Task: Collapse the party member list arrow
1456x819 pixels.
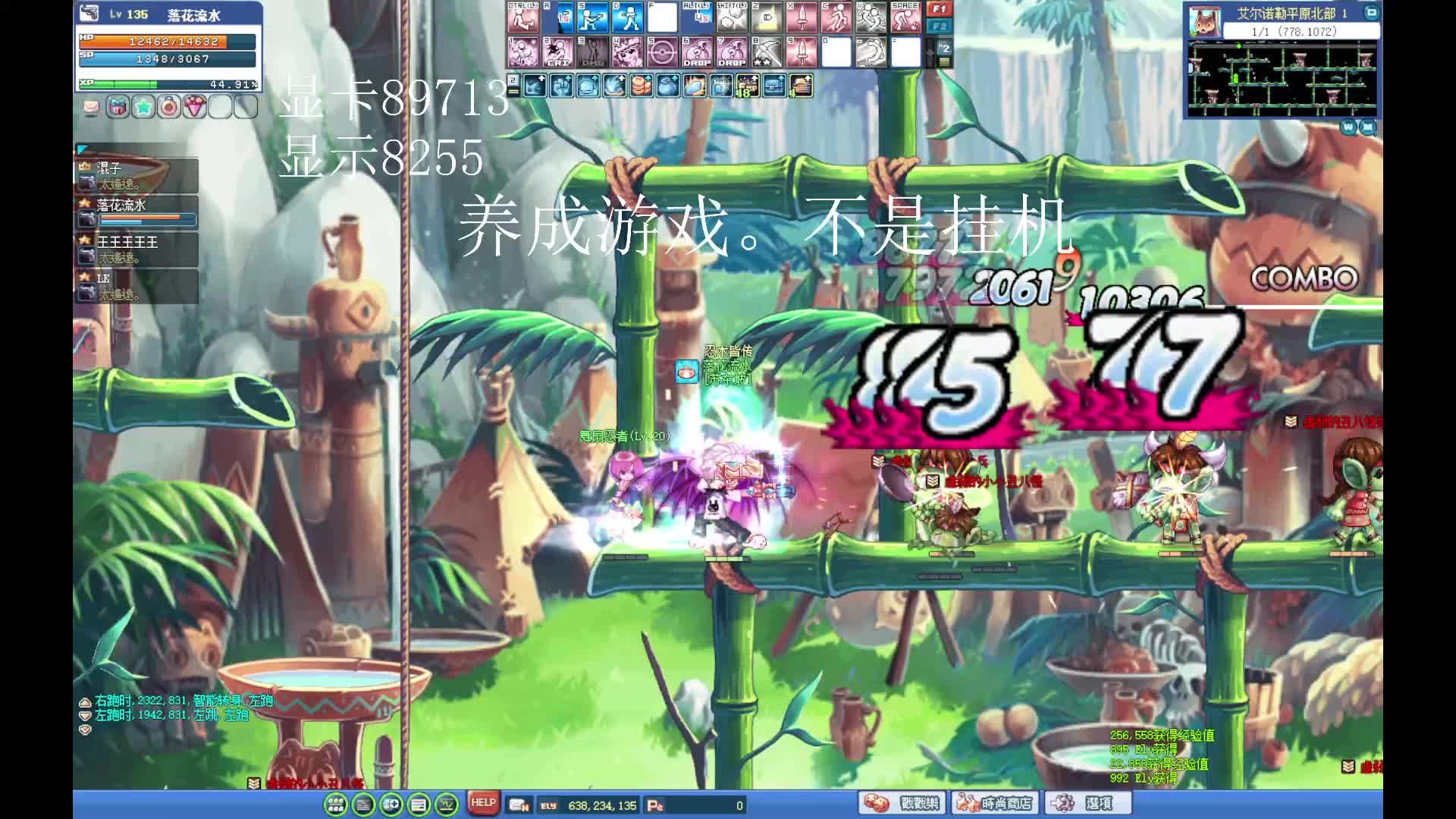Action: click(82, 149)
